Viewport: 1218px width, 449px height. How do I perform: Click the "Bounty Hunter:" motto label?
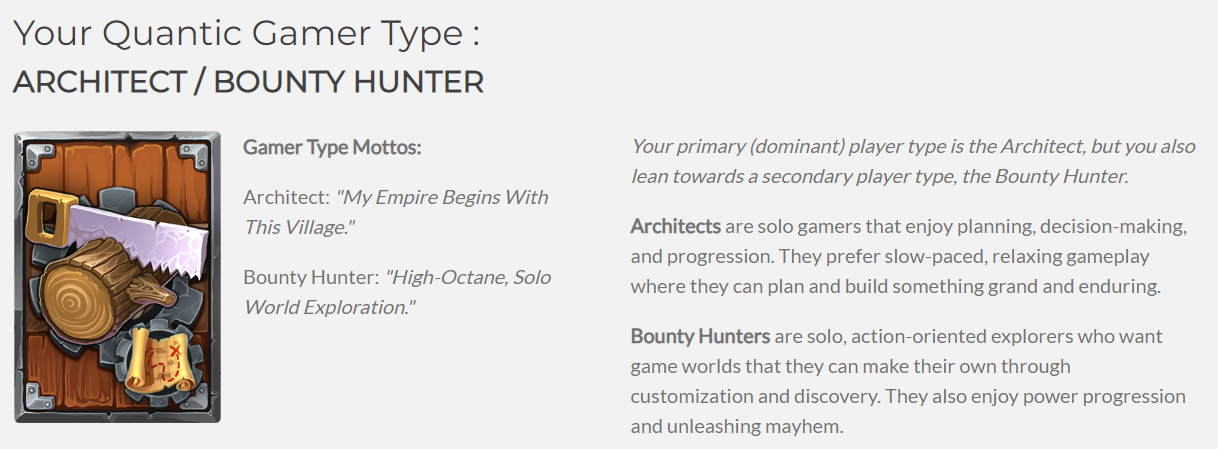pyautogui.click(x=312, y=277)
